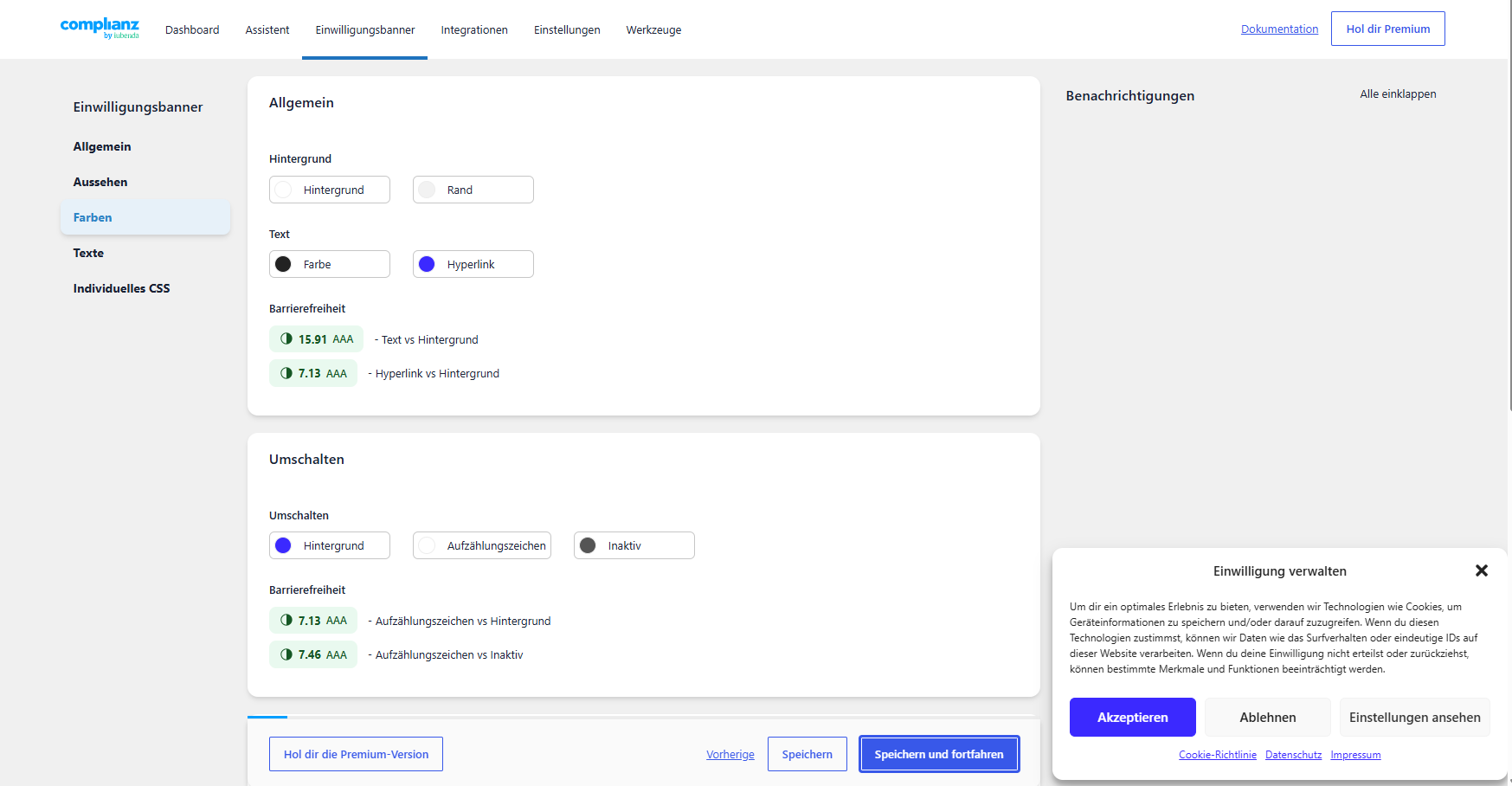Select Aussehen in the sidebar
Screen dimensions: 1512x786
point(145,182)
